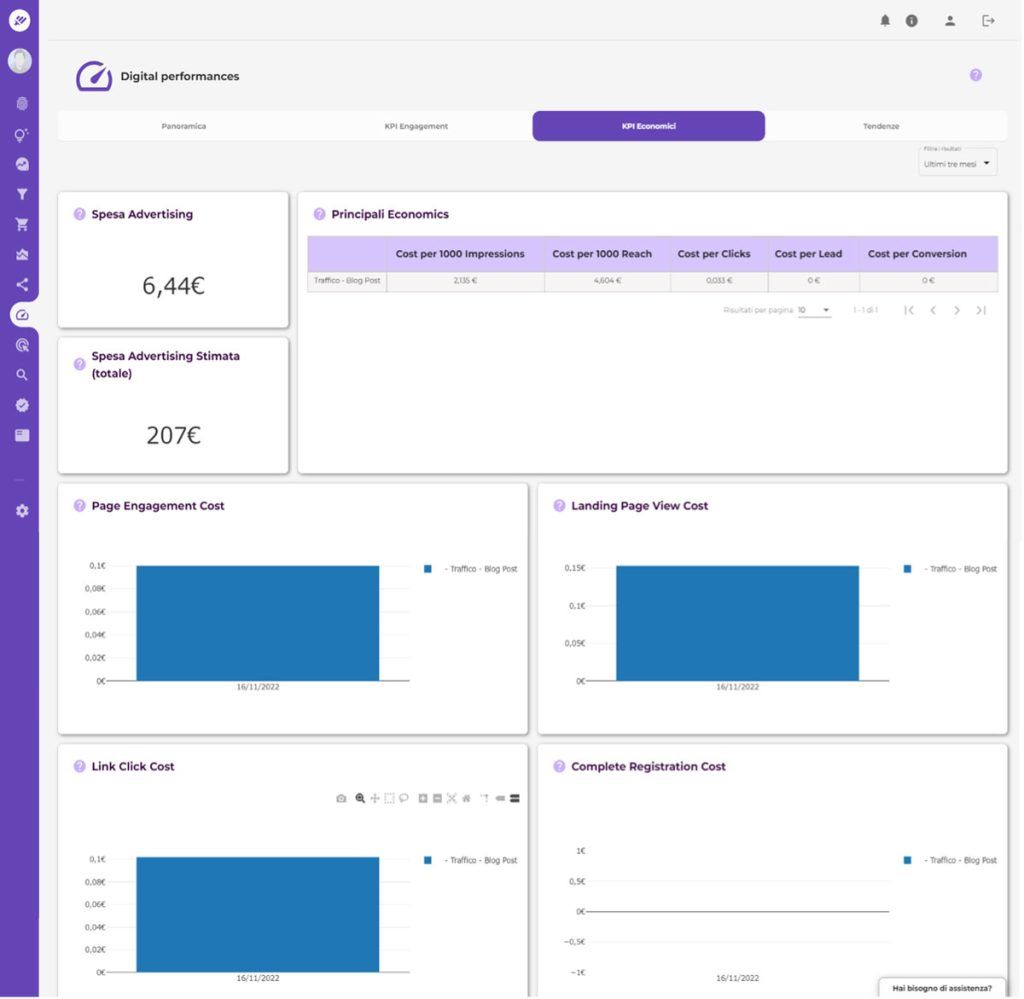Screen dimensions: 1024x999
Task: Click the notifications bell icon
Action: pyautogui.click(x=885, y=21)
